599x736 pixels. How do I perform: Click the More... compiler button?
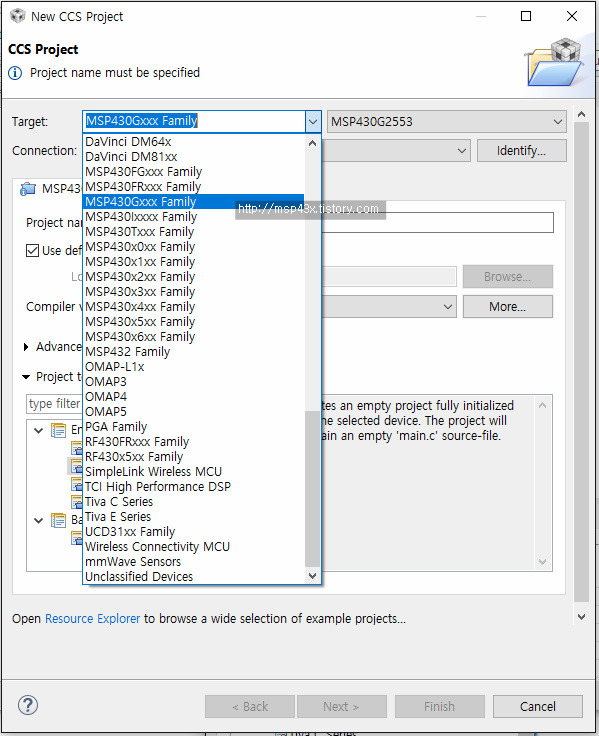507,307
